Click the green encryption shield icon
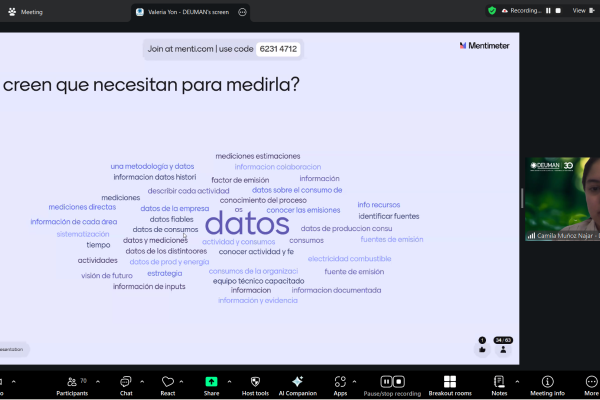The width and height of the screenshot is (600, 400). pyautogui.click(x=492, y=11)
